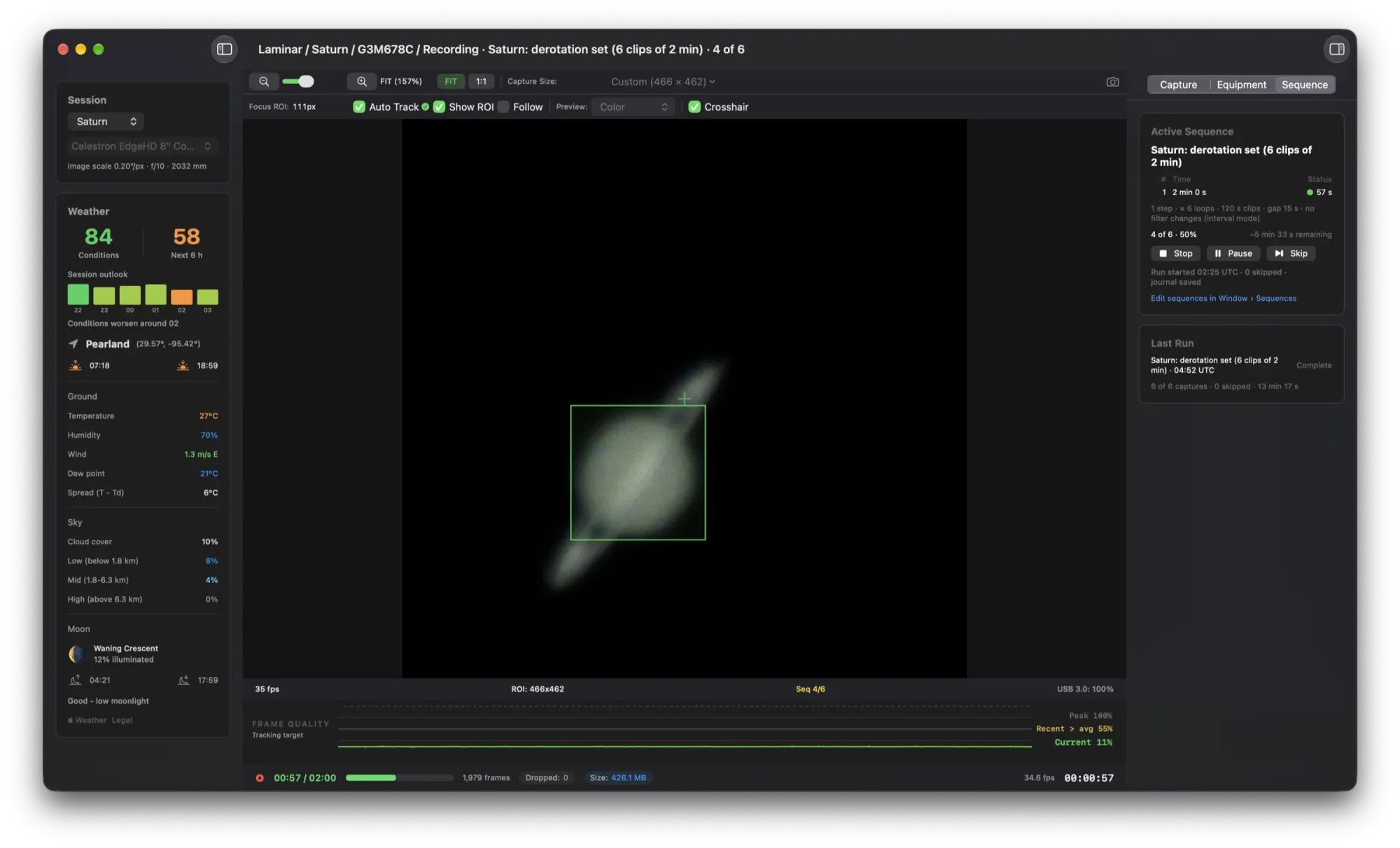Open the Legal link in Weather panel

122,720
